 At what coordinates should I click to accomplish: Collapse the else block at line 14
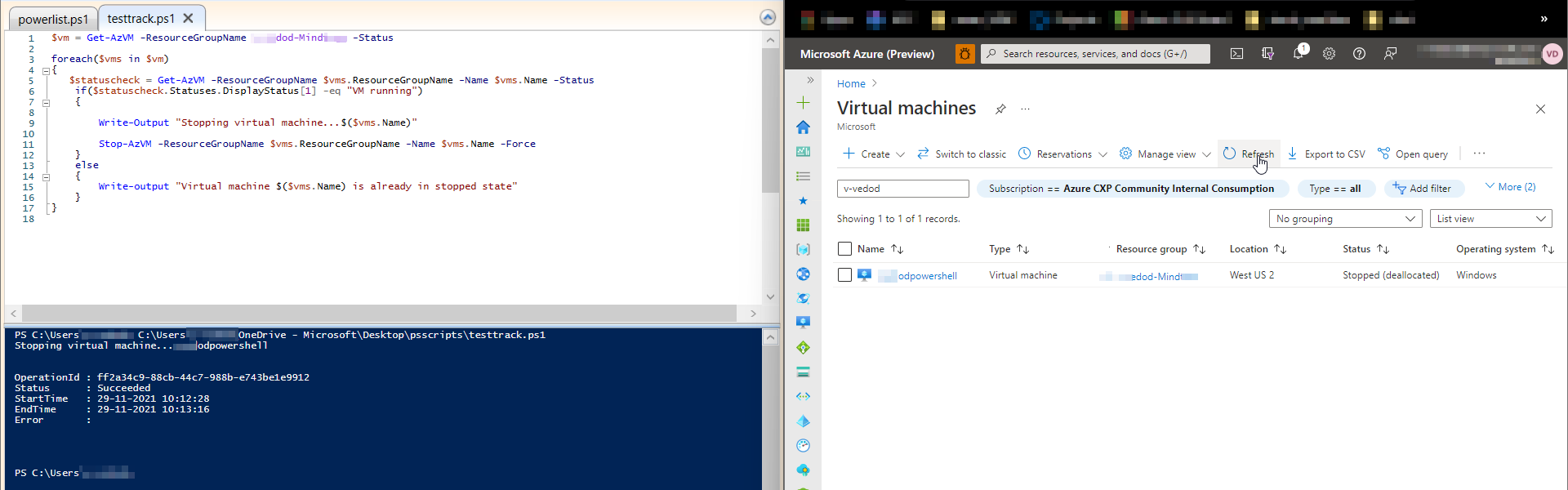[46, 177]
